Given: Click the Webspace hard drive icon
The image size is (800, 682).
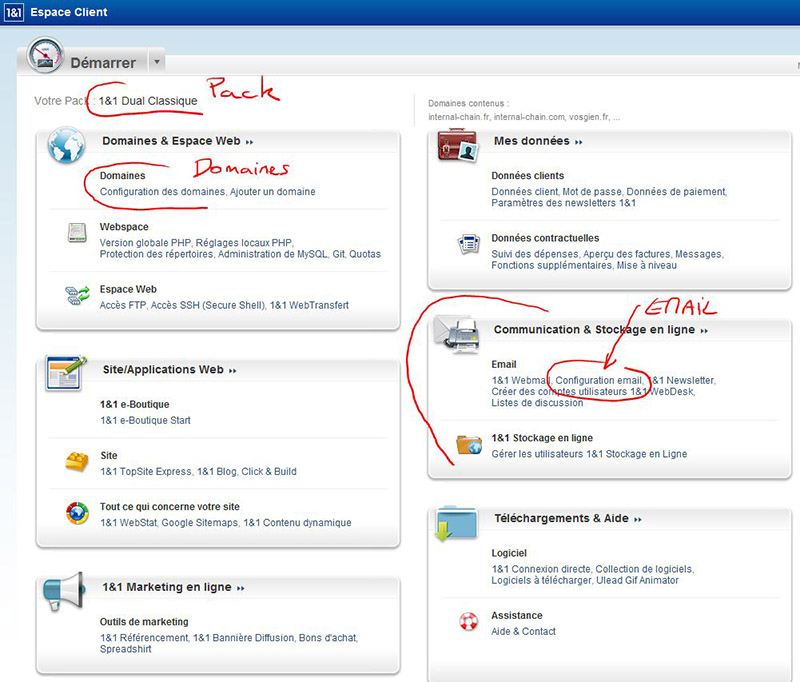Looking at the screenshot, I should point(77,233).
